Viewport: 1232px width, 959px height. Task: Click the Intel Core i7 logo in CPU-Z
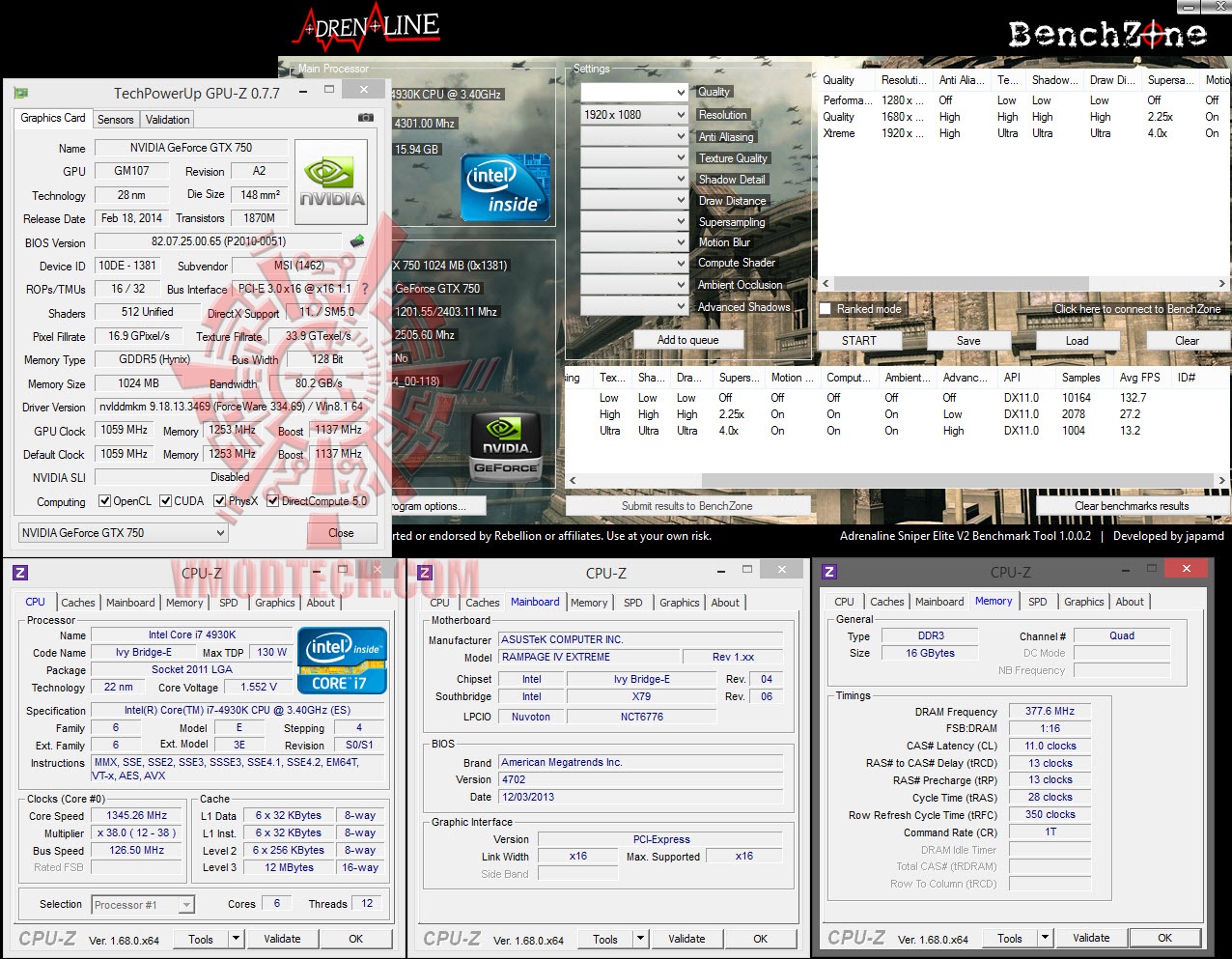click(x=342, y=661)
